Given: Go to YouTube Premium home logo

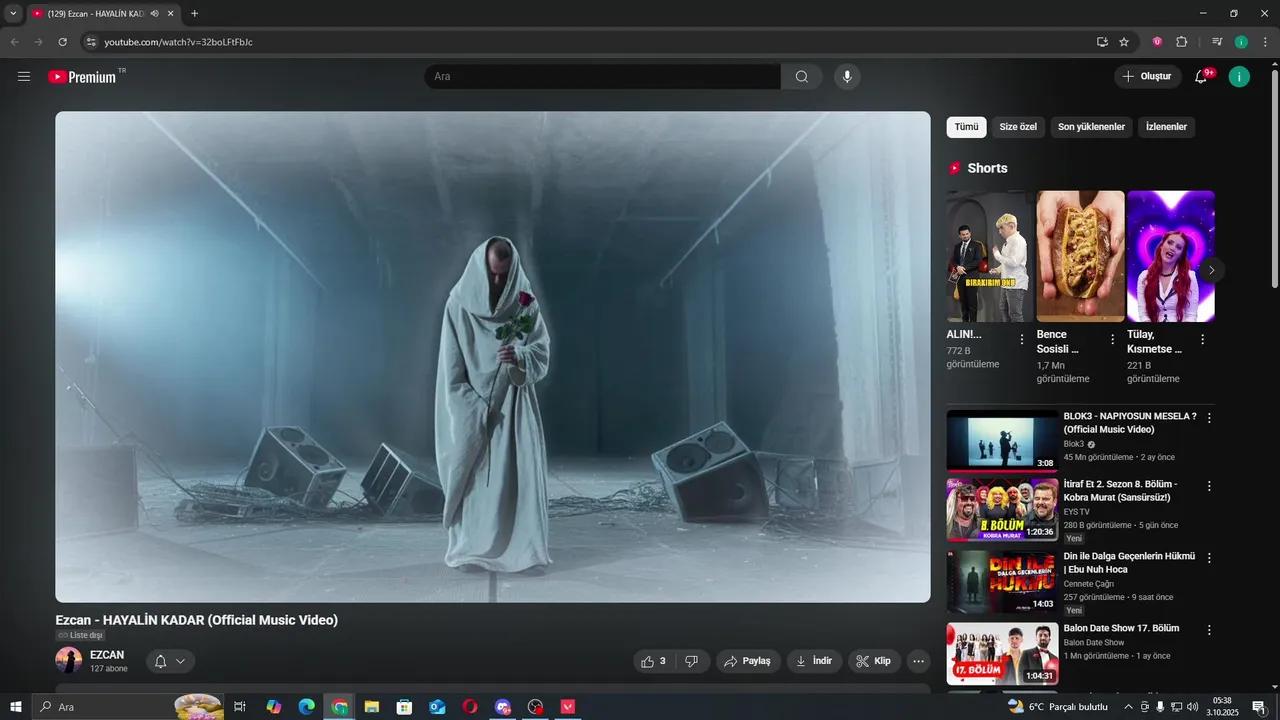Looking at the screenshot, I should 82,77.
